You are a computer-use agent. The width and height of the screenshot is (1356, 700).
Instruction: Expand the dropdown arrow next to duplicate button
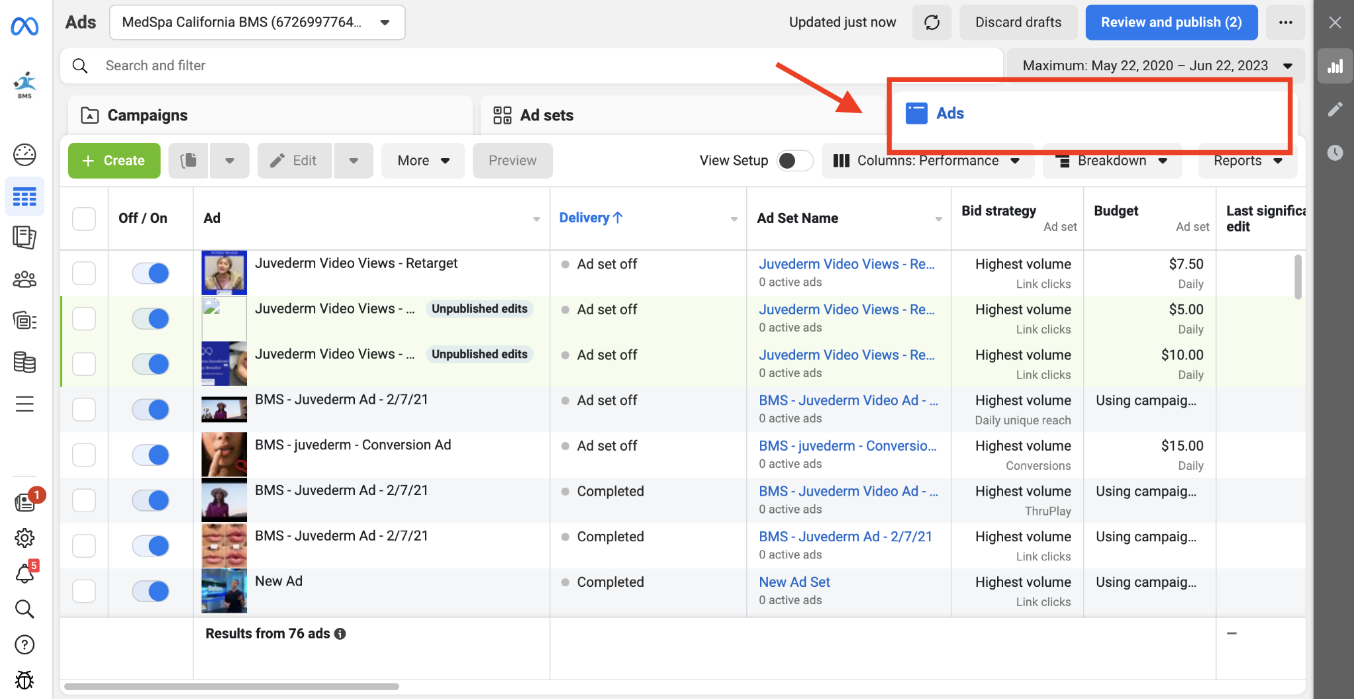click(x=229, y=161)
